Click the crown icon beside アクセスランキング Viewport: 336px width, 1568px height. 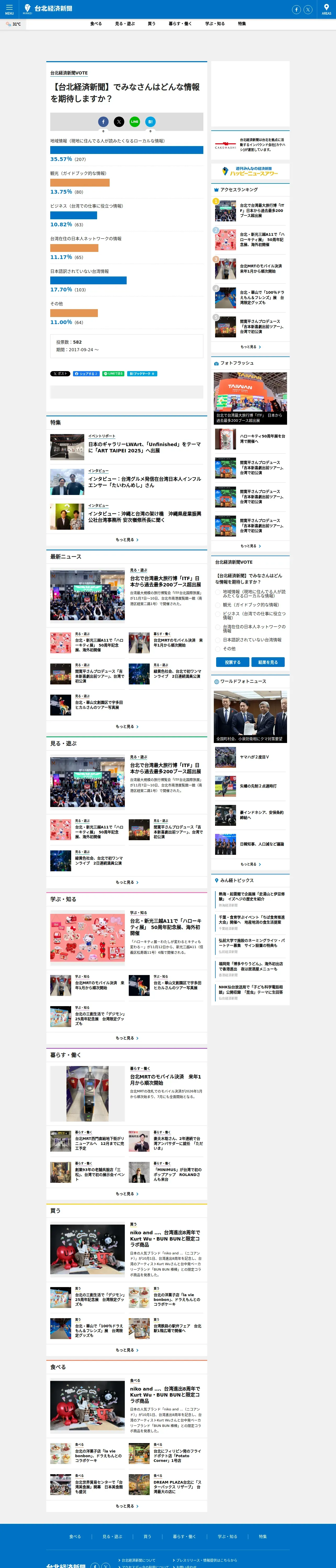coord(216,190)
